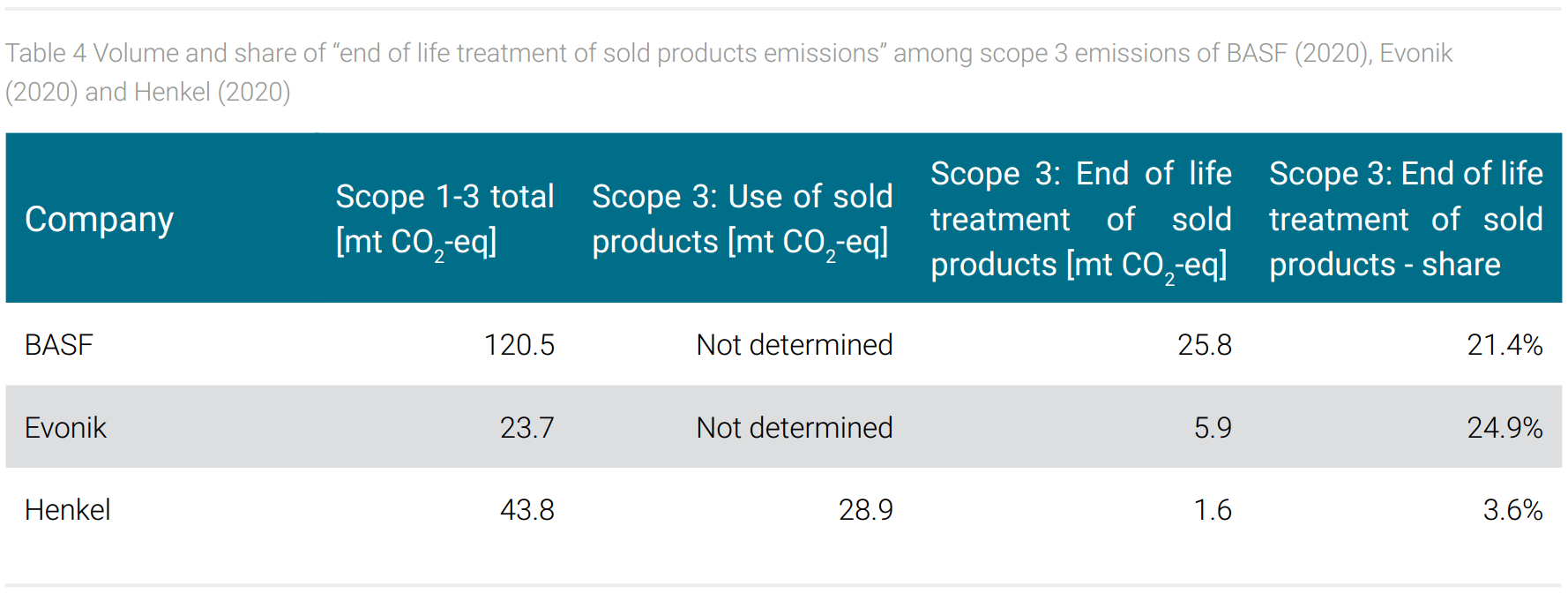Select BASF end of life value 25.8

tap(1205, 345)
